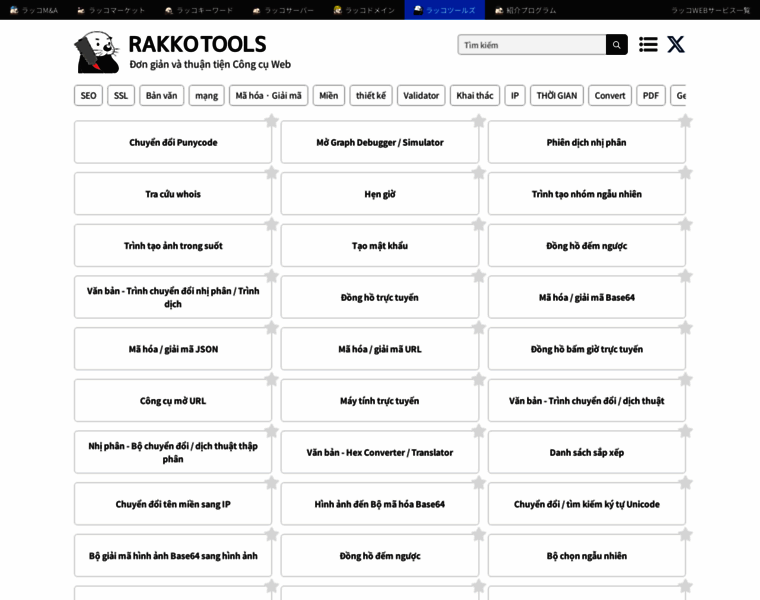Screen dimensions: 760x600
Task: Select the Validator category
Action: point(421,95)
